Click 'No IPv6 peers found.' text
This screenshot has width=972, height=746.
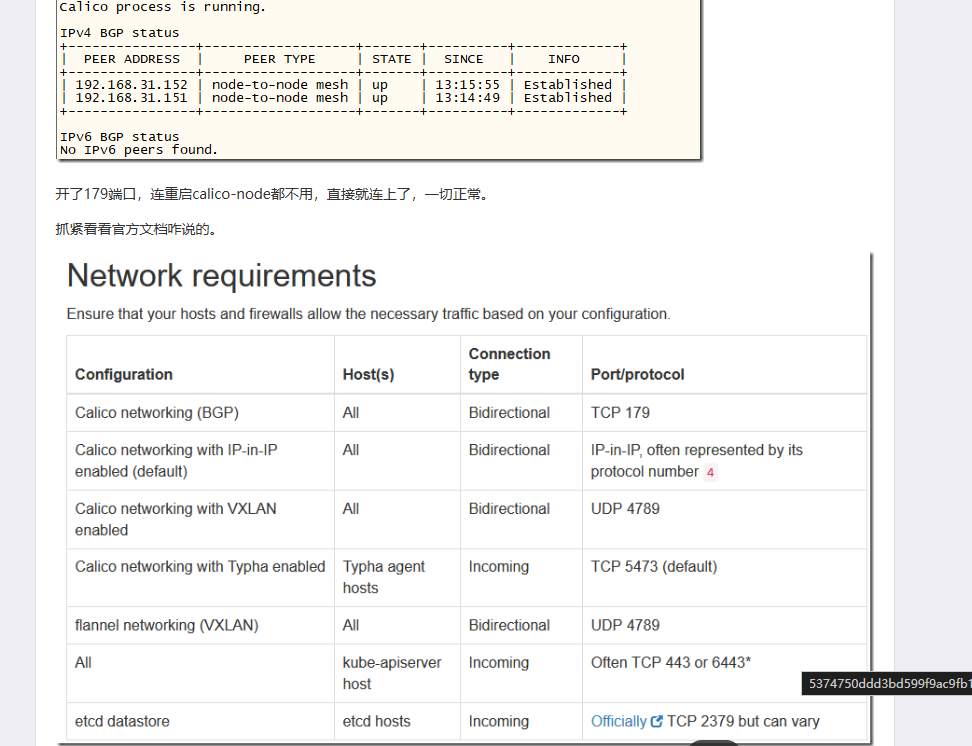coord(139,149)
